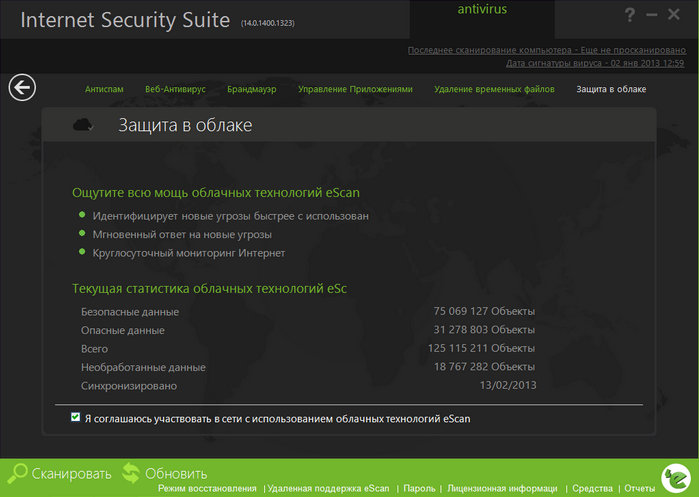Open the Антиспам tab
This screenshot has height=497, width=699.
point(104,89)
